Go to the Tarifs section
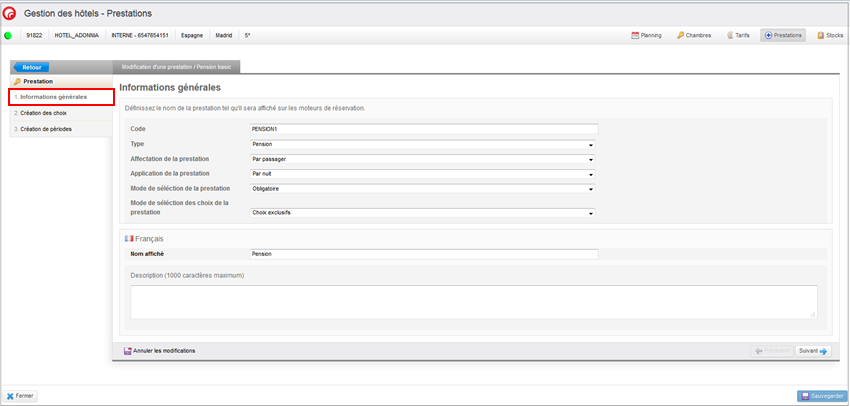850x406 pixels. click(737, 35)
